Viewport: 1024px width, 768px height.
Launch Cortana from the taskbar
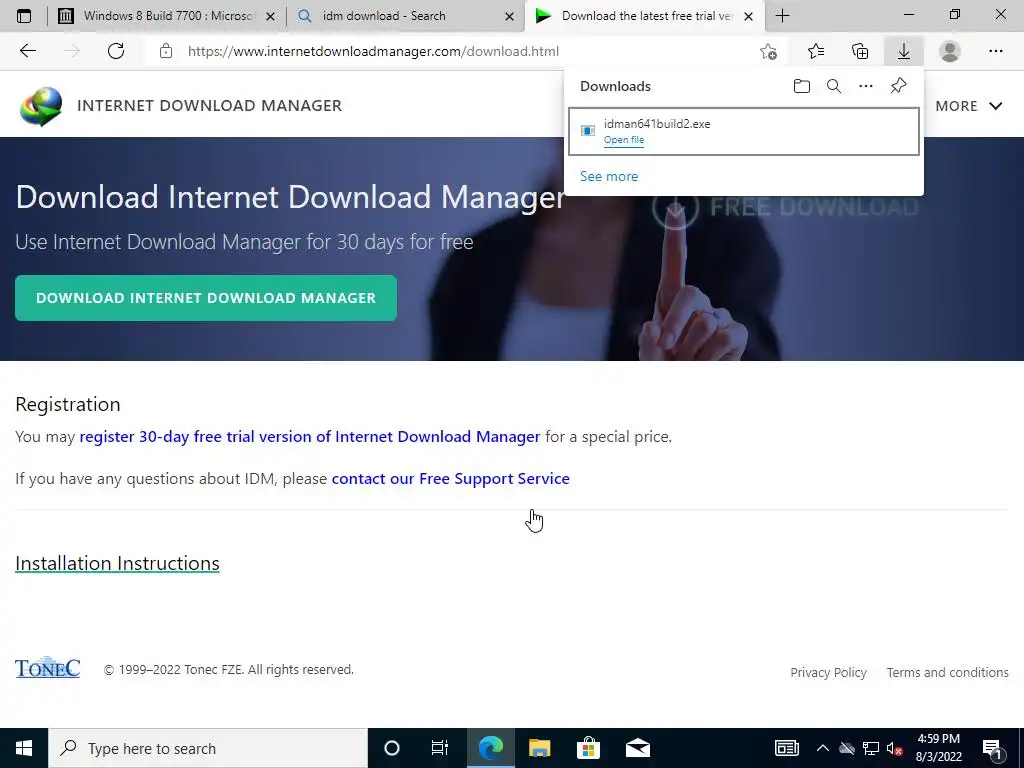pos(392,748)
